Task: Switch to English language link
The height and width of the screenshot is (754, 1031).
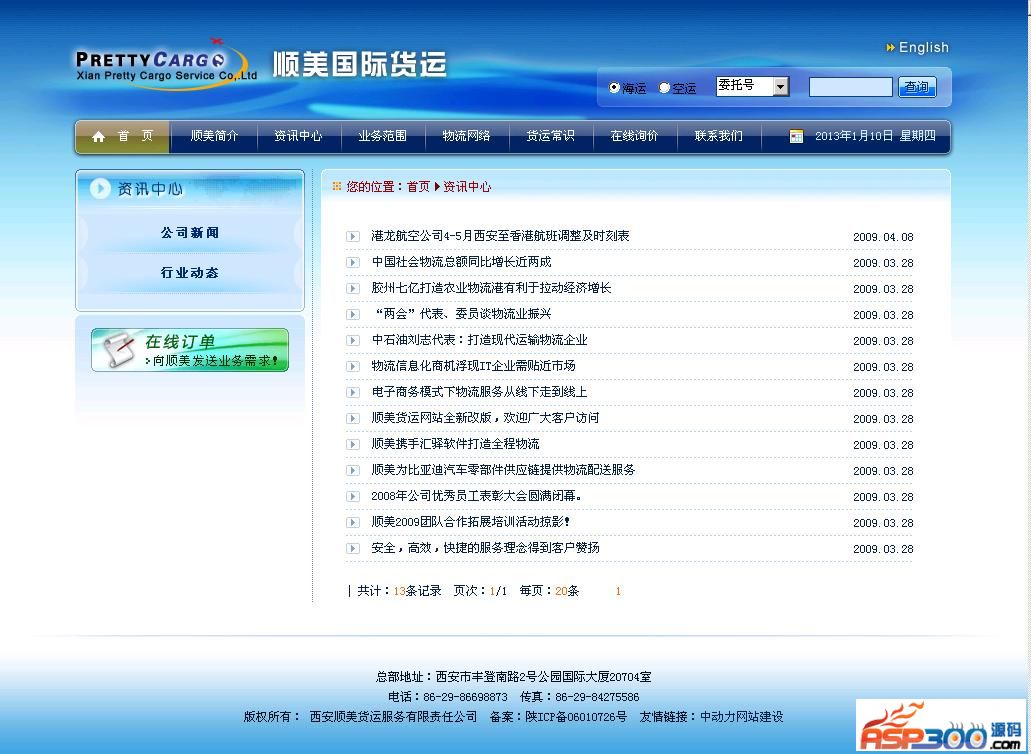Action: (923, 48)
